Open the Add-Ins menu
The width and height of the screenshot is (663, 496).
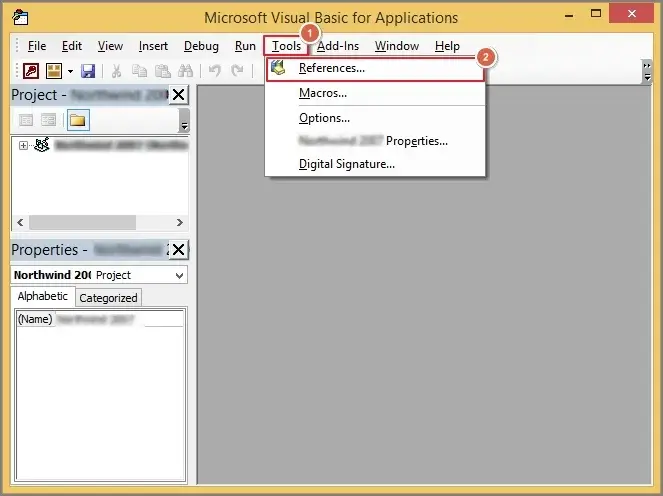(338, 46)
